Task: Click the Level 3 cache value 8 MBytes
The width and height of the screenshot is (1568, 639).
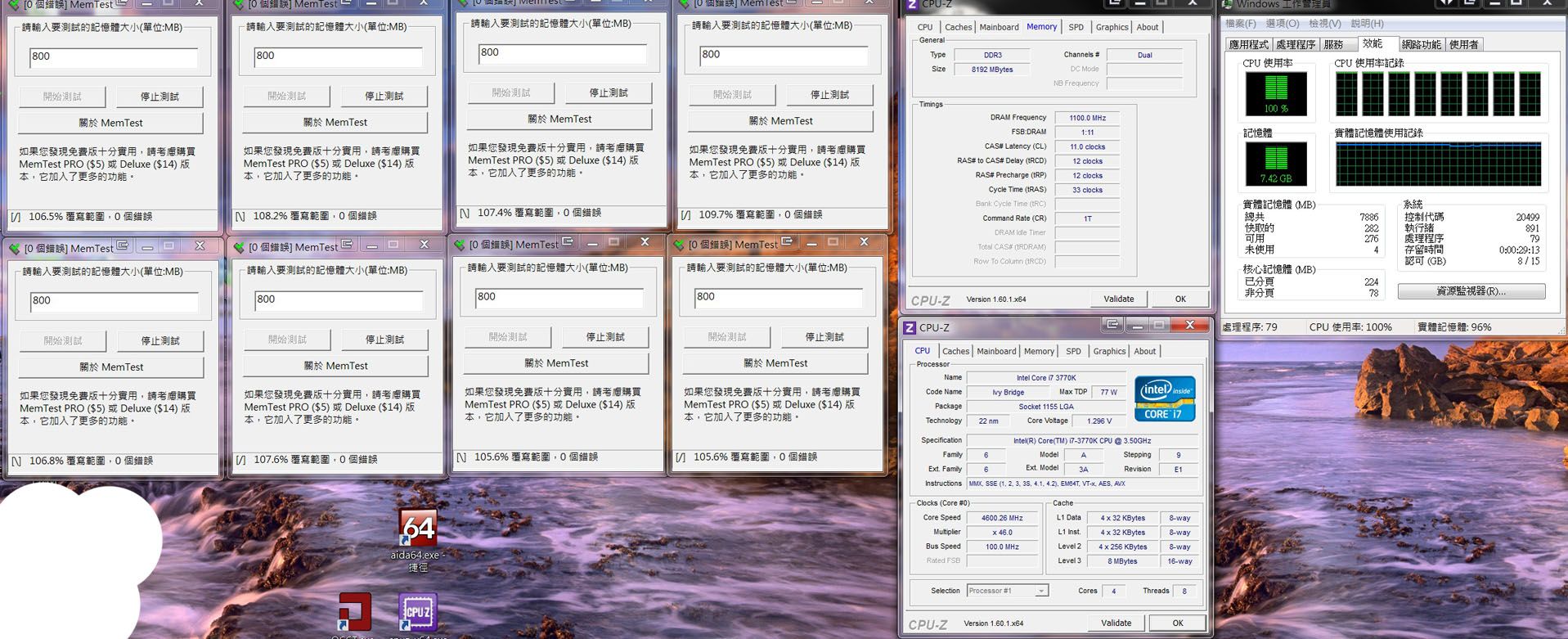Action: pyautogui.click(x=1122, y=561)
